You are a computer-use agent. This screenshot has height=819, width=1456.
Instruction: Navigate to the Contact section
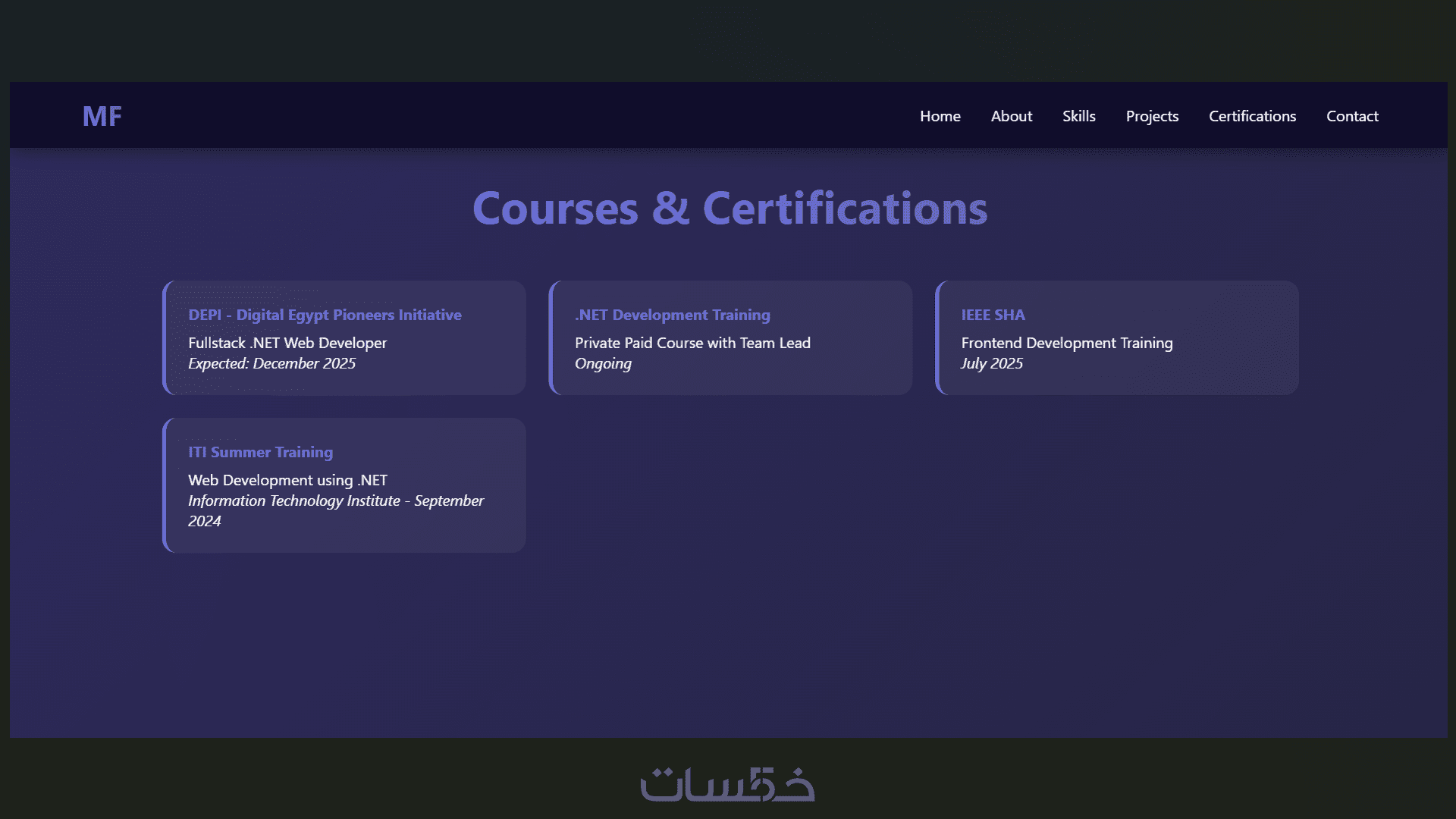(x=1351, y=116)
